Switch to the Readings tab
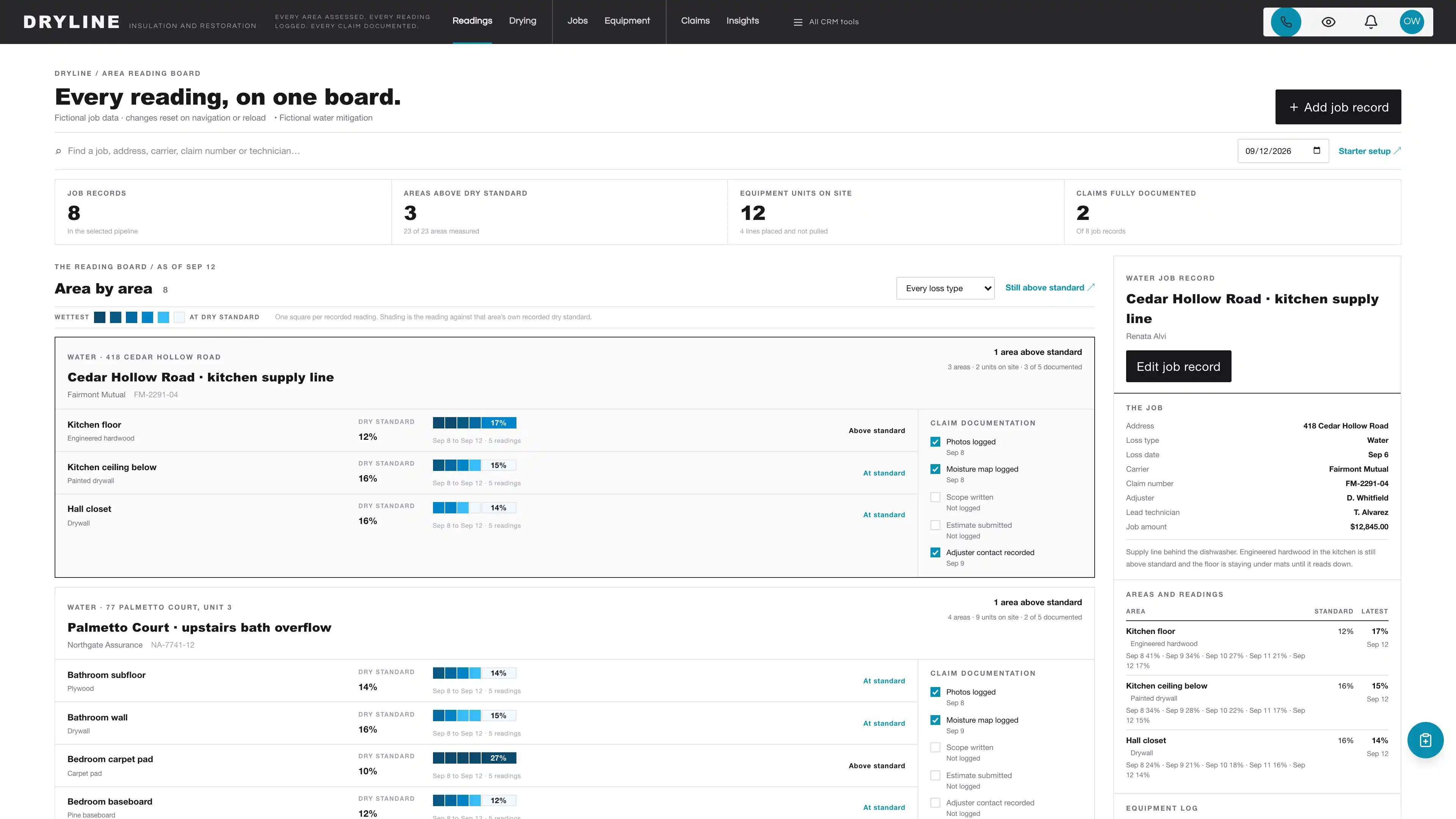Screen dimensions: 1456x819 (472, 21)
